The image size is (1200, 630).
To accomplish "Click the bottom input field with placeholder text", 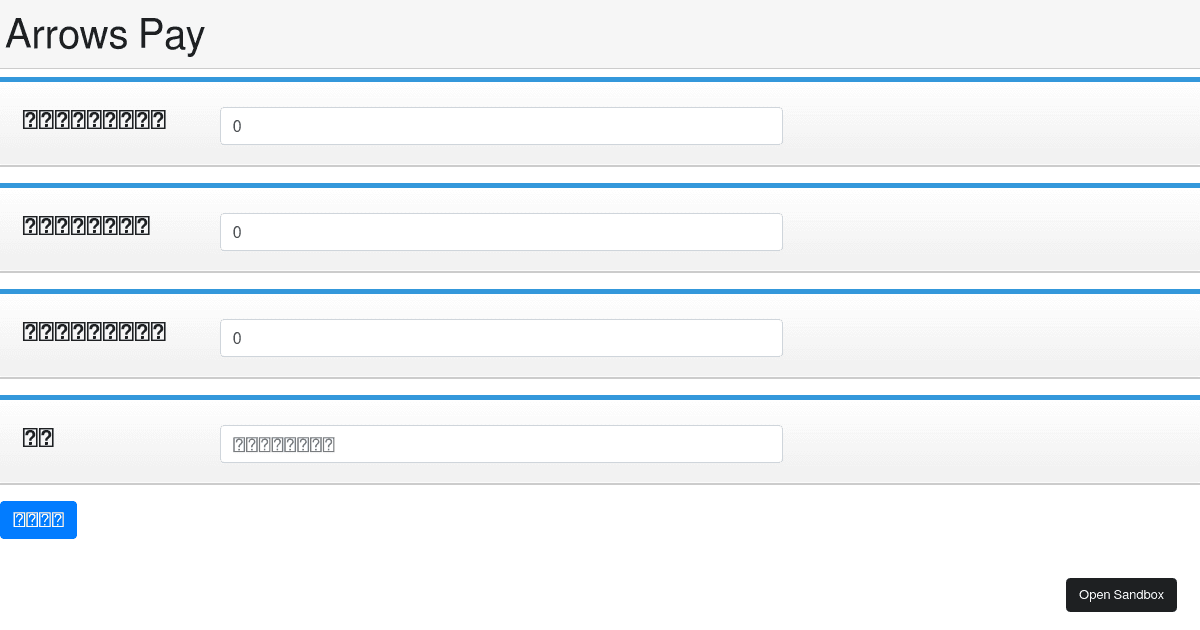I will coord(500,444).
